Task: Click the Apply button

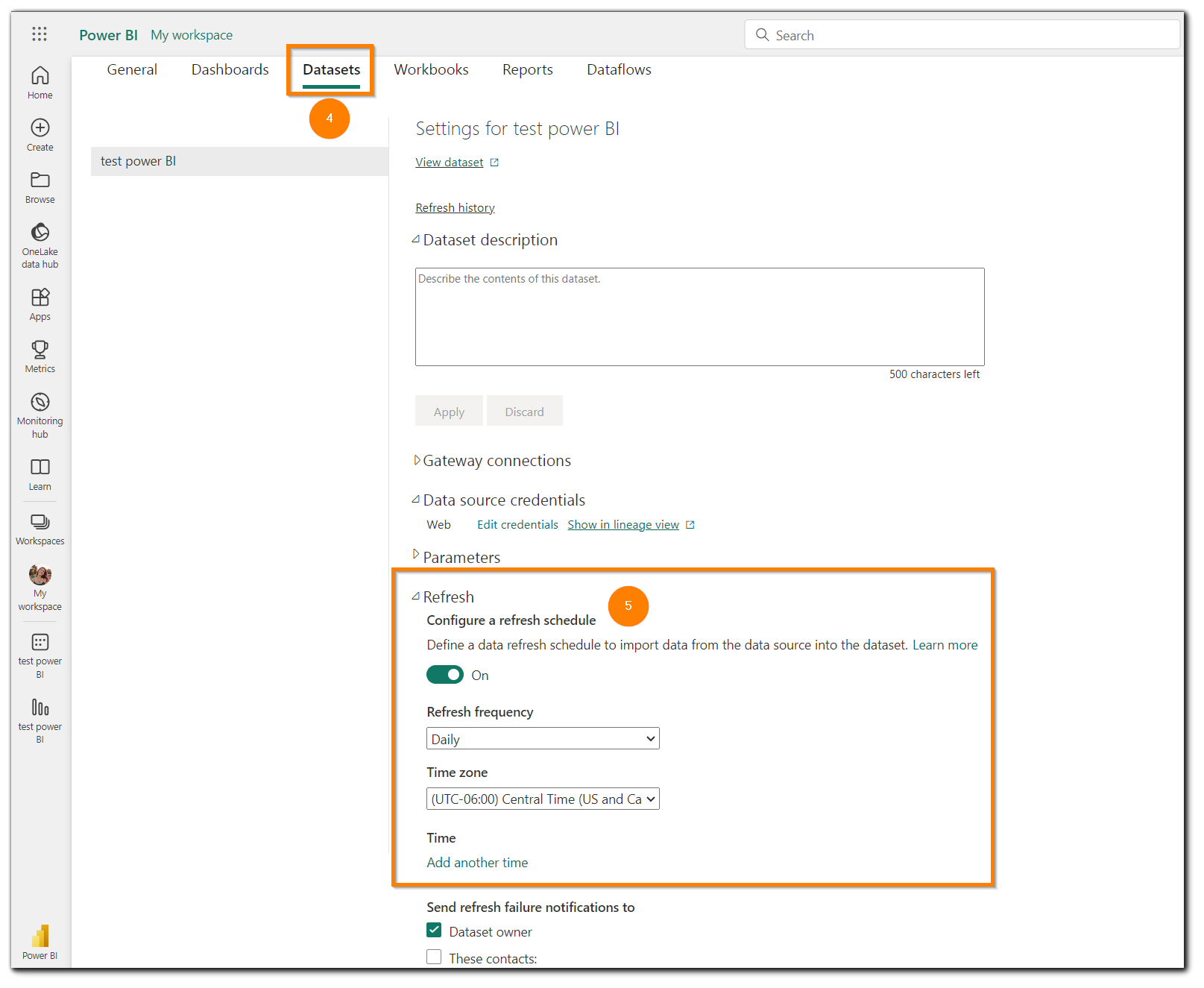Action: [449, 412]
